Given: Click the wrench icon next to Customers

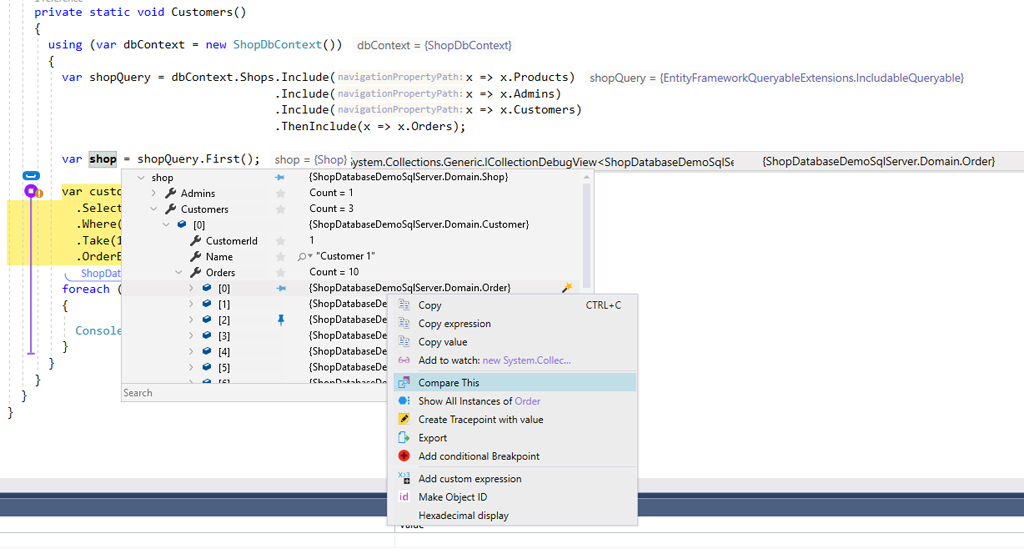Looking at the screenshot, I should click(x=170, y=208).
